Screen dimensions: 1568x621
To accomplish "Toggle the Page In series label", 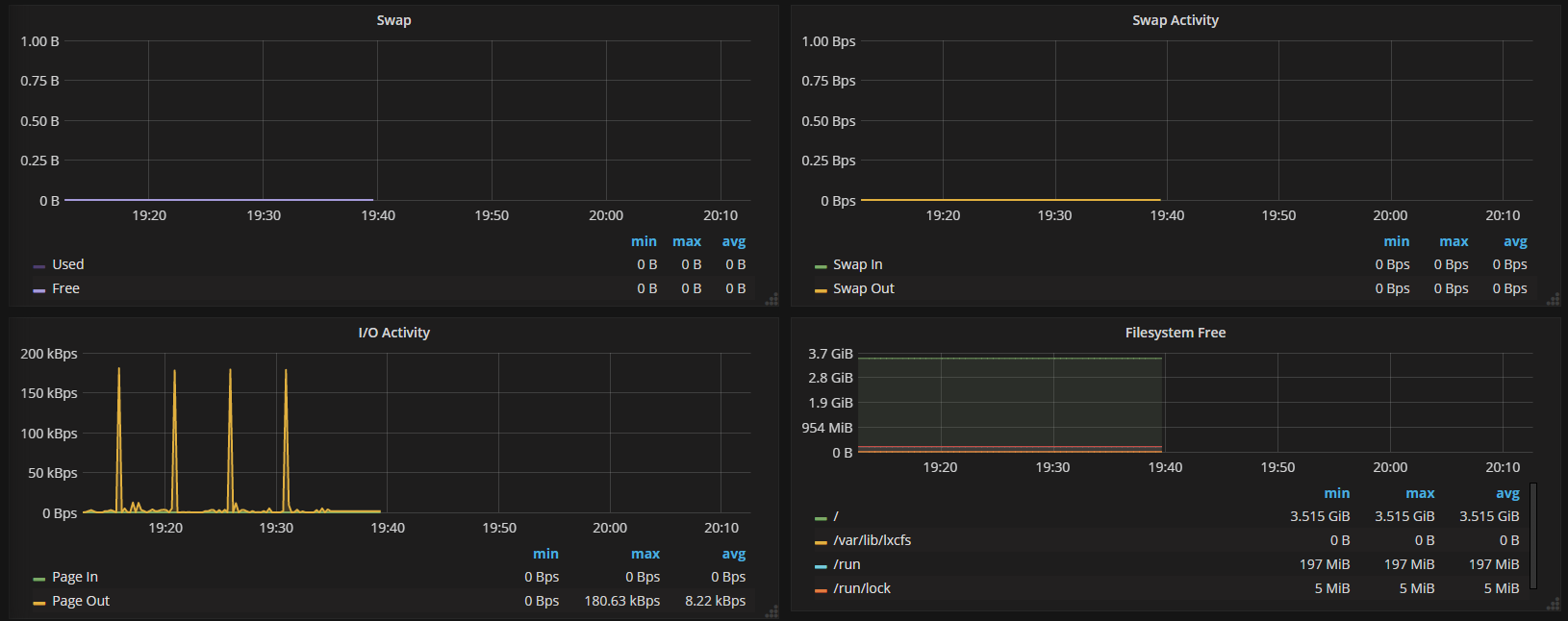I will point(75,577).
